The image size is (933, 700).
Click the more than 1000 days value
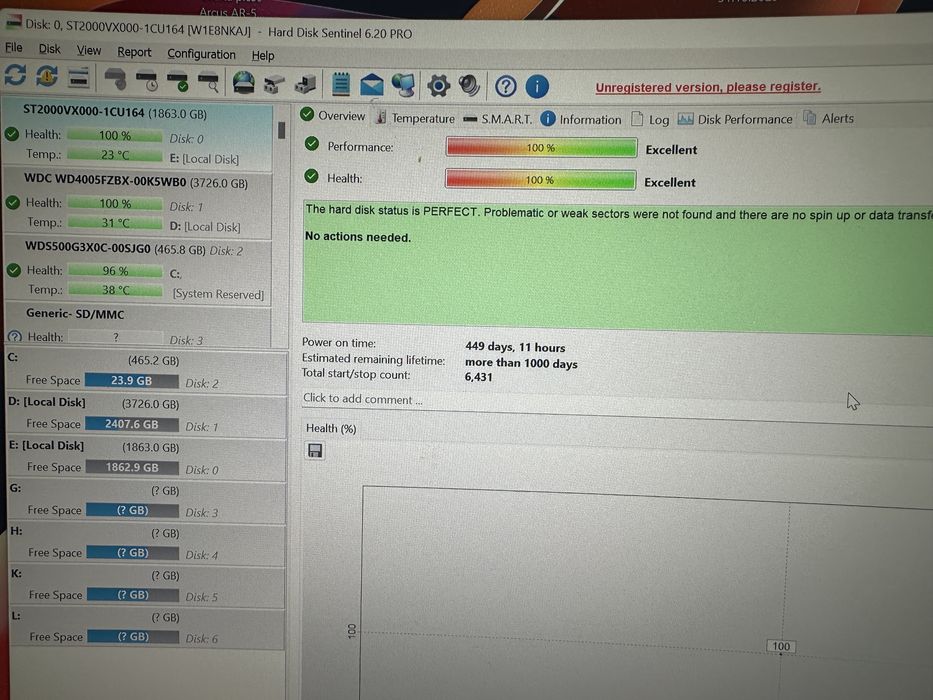521,362
